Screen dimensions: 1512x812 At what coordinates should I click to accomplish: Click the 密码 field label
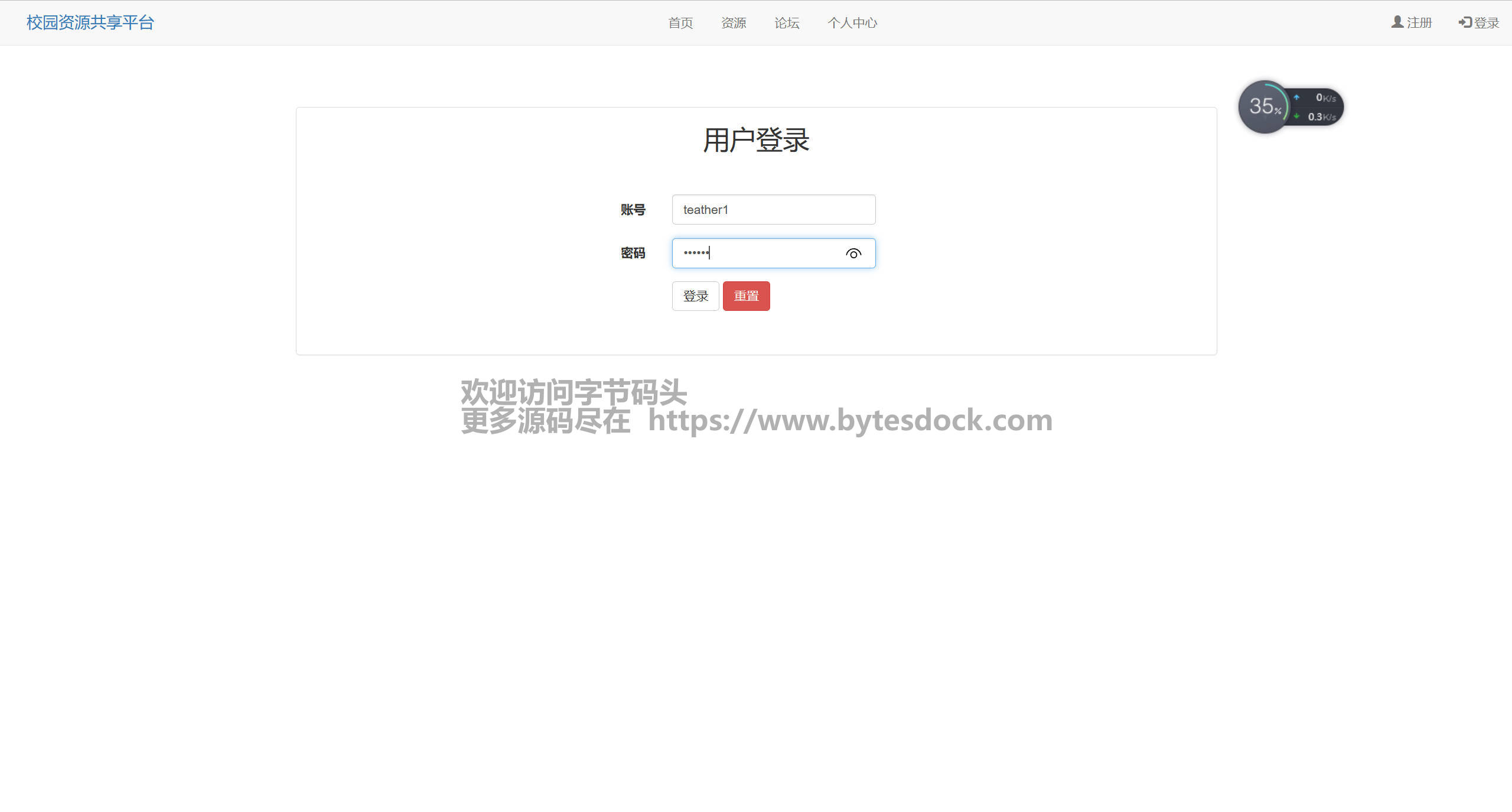pyautogui.click(x=633, y=254)
